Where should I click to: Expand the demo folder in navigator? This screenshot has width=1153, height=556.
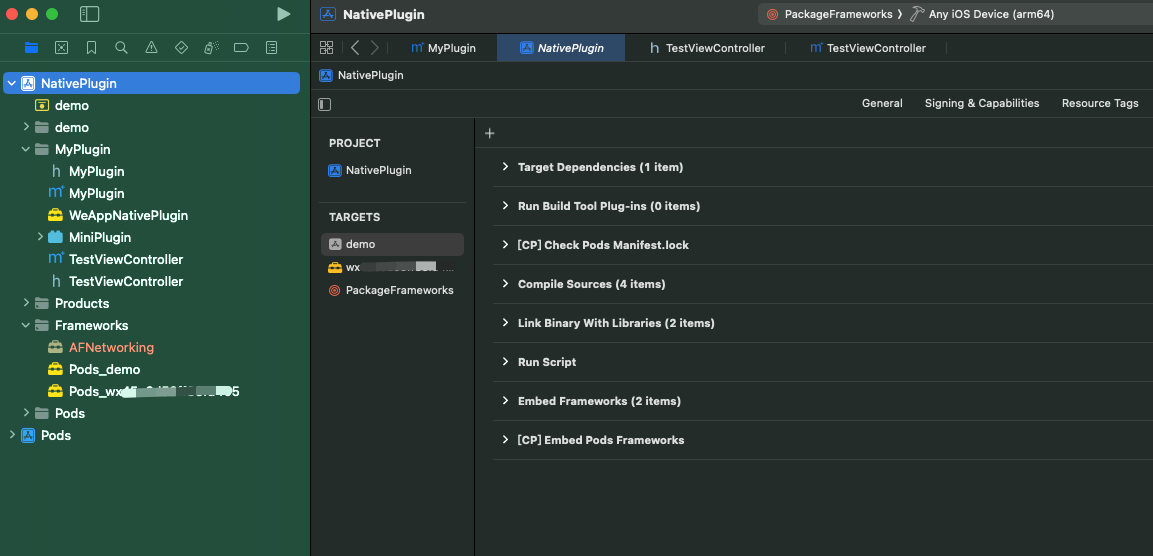pyautogui.click(x=26, y=127)
